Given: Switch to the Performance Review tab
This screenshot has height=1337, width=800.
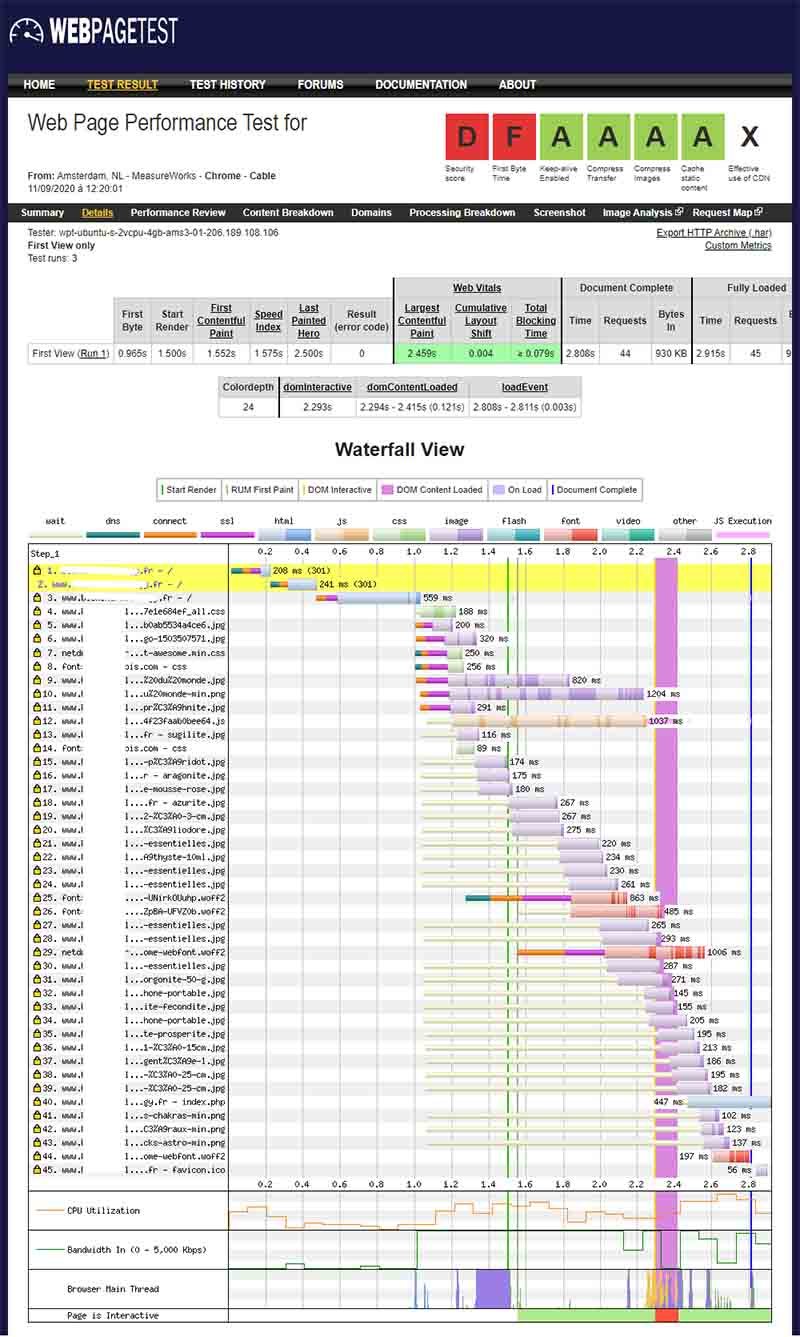Looking at the screenshot, I should 178,212.
